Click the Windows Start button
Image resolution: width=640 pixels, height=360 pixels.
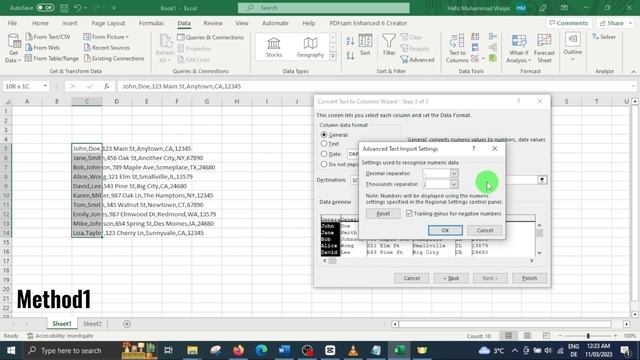[x=11, y=350]
